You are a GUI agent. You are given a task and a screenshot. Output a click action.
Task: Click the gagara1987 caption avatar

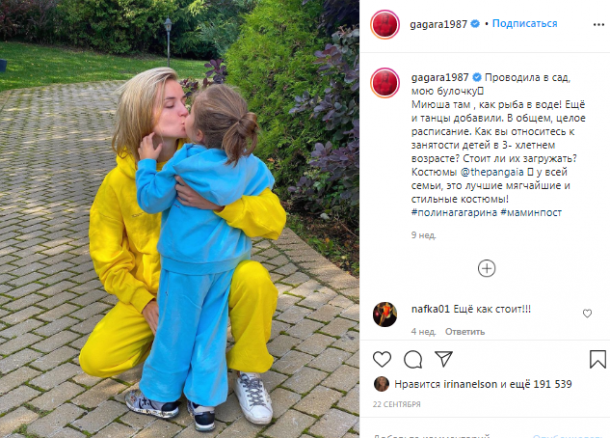click(384, 83)
